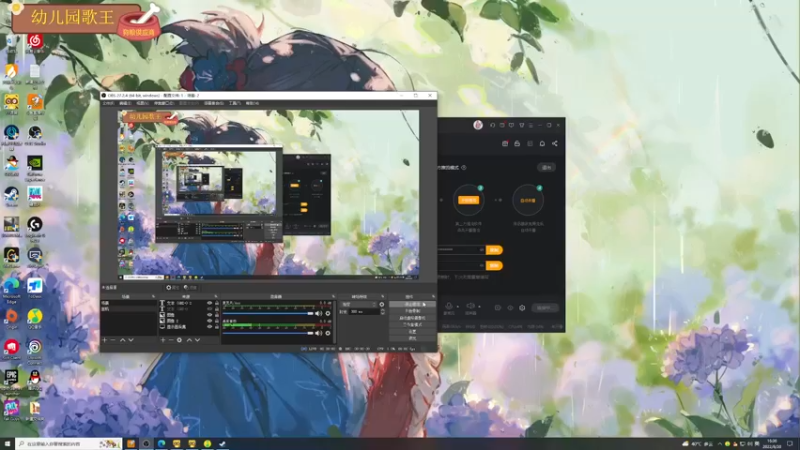Mute the first audio mixer channel
This screenshot has width=800, height=450.
(318, 313)
